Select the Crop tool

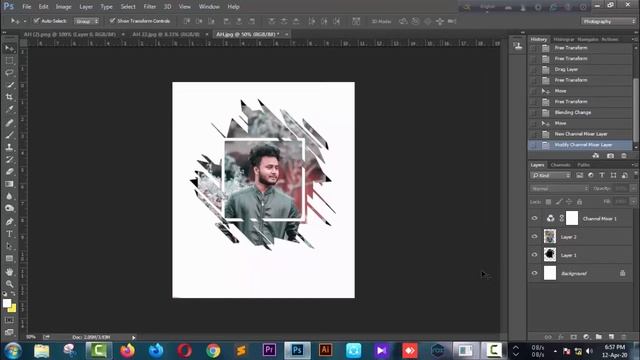[x=9, y=97]
